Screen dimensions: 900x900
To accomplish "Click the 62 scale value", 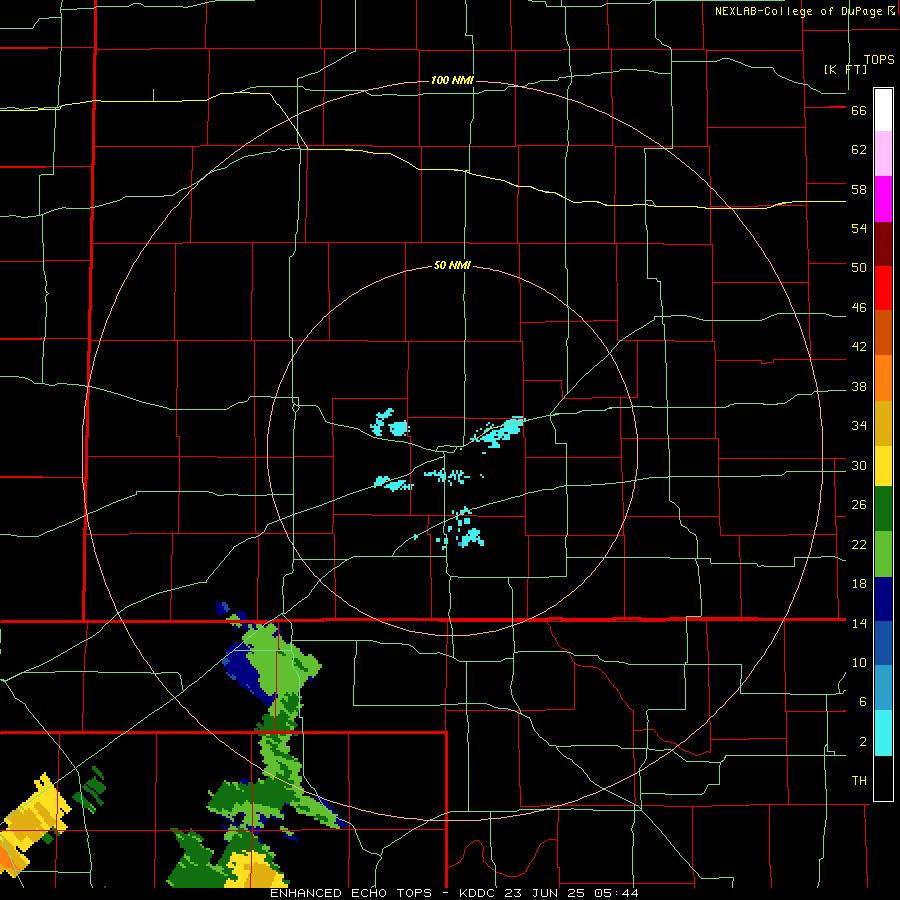I will pos(859,150).
